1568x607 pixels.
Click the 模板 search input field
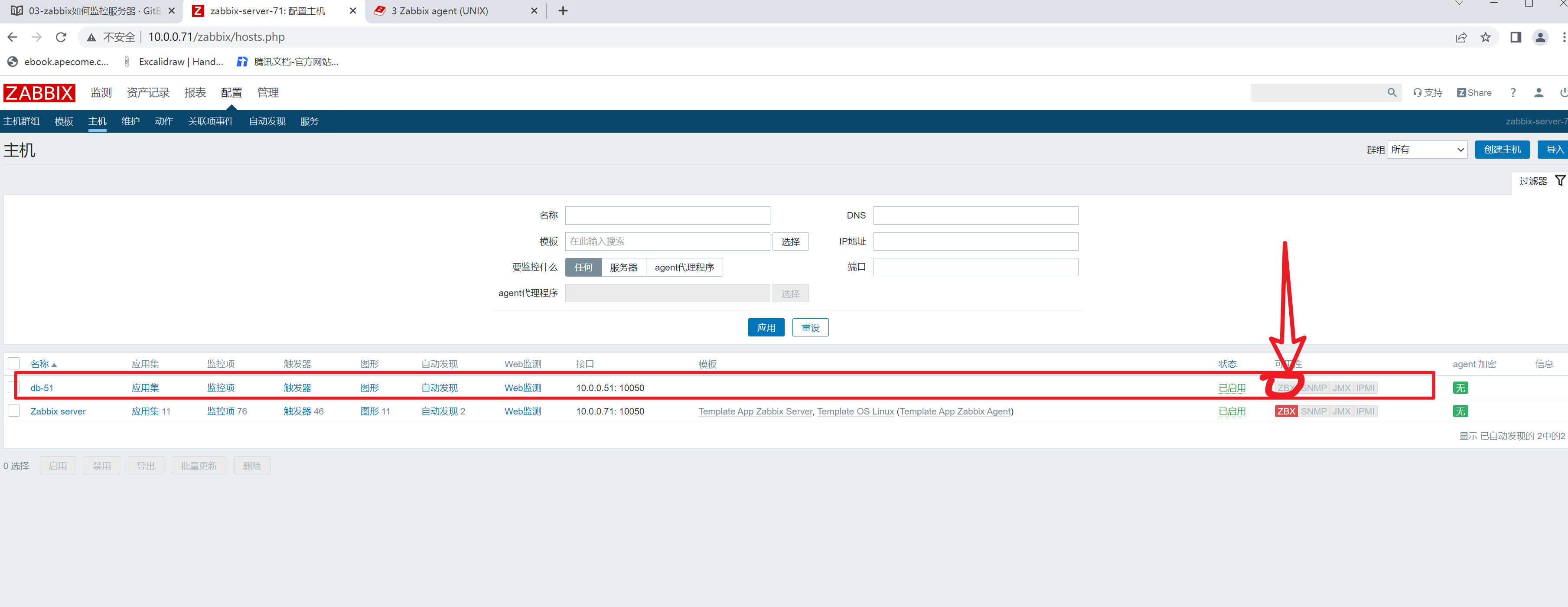coord(667,241)
